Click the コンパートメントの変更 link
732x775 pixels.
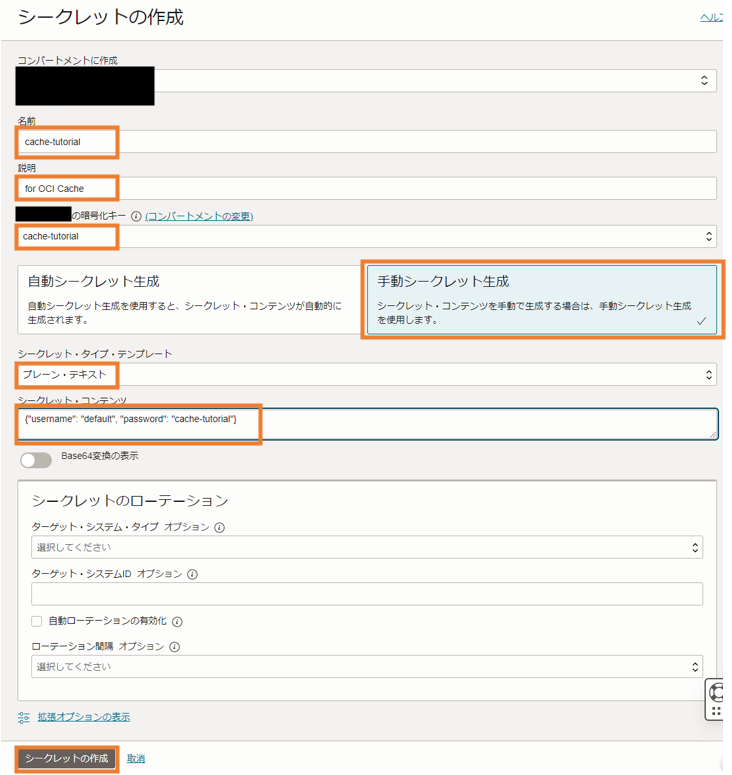pyautogui.click(x=199, y=216)
